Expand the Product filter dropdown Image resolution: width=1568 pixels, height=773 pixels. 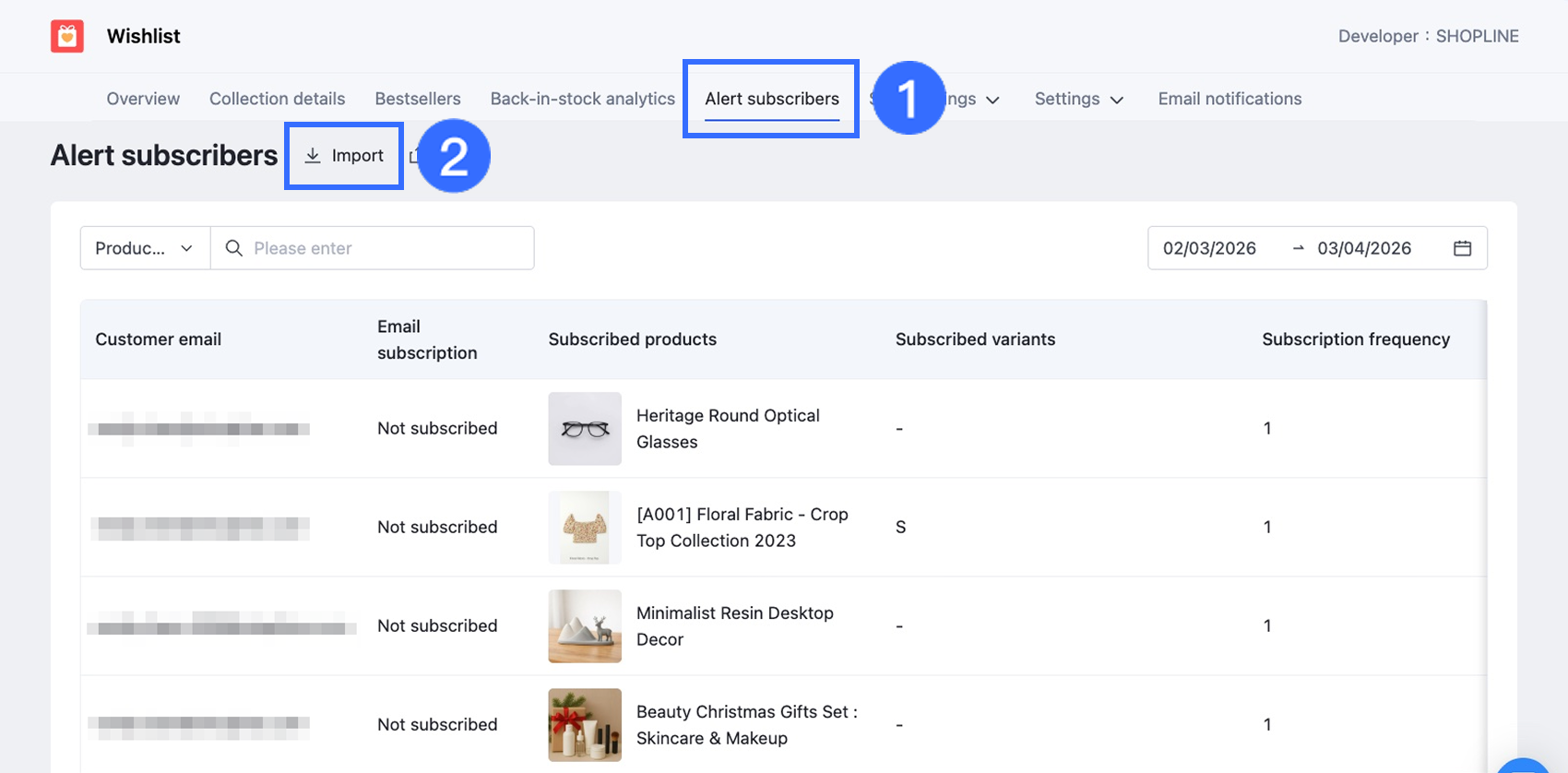(x=145, y=248)
